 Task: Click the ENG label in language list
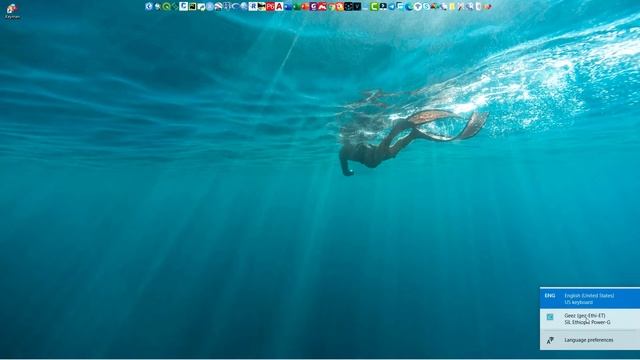550,296
